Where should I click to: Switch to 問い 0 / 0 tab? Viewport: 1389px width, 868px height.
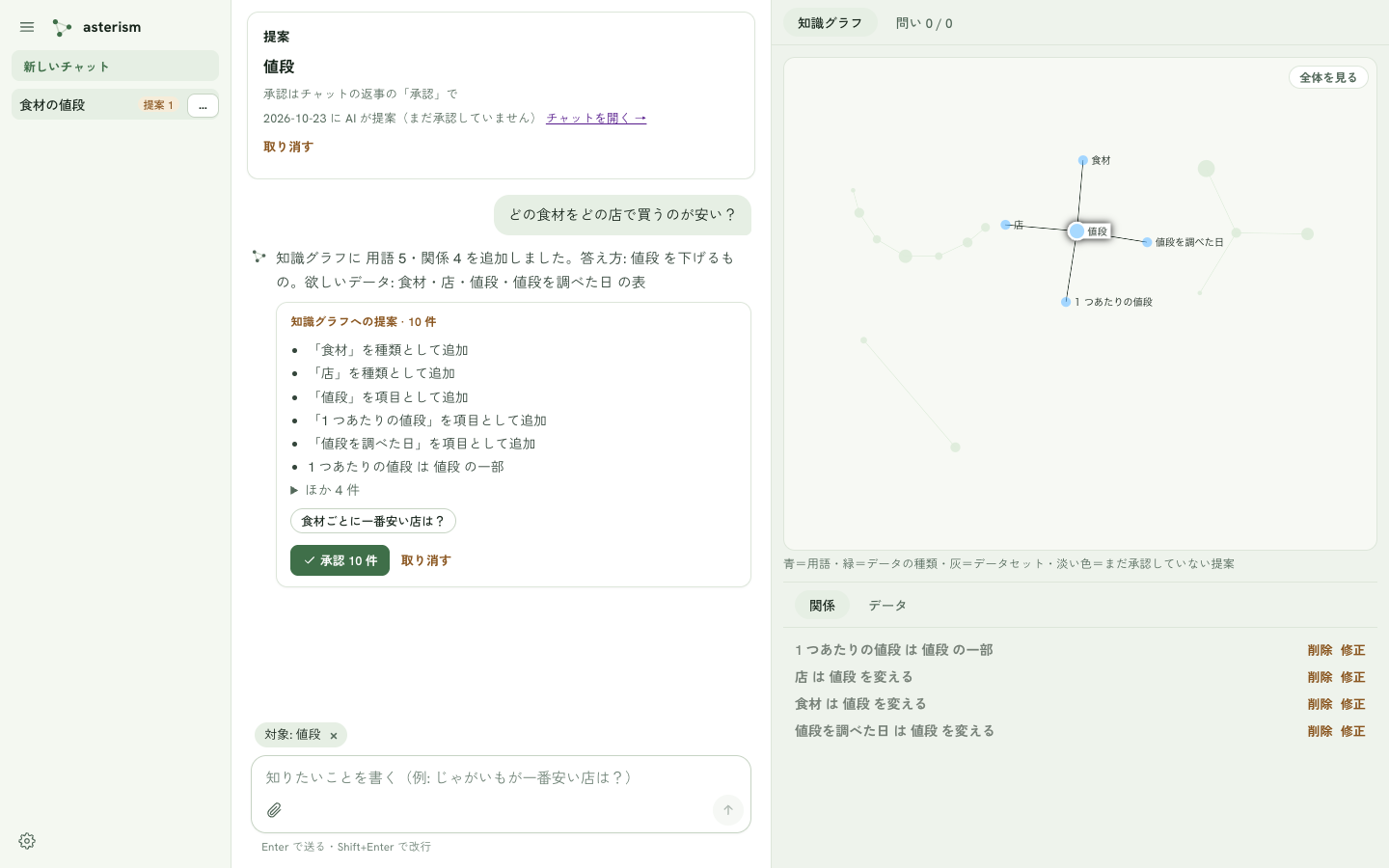pos(924,23)
